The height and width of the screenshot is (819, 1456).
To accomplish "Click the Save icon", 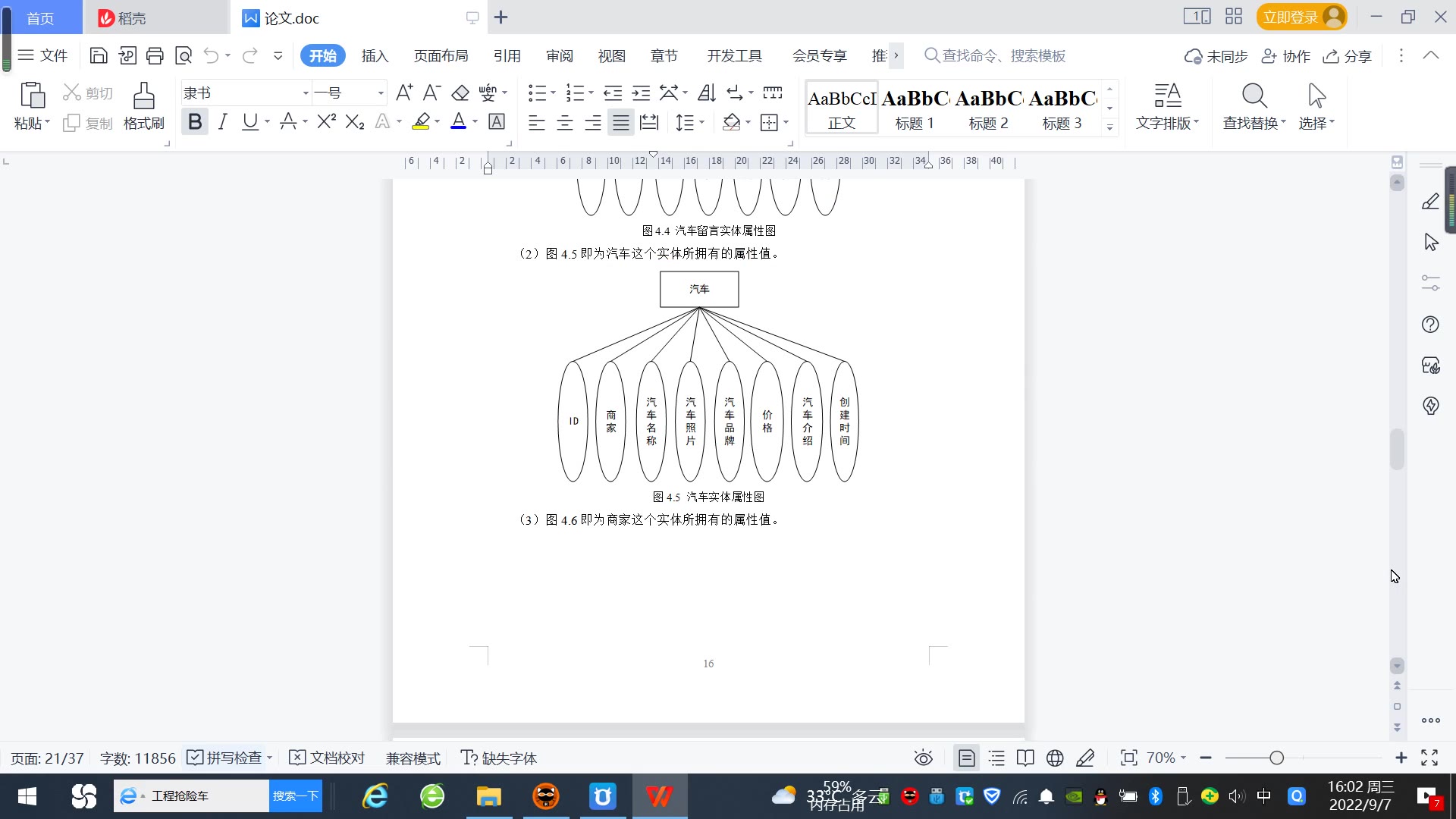I will pyautogui.click(x=98, y=55).
